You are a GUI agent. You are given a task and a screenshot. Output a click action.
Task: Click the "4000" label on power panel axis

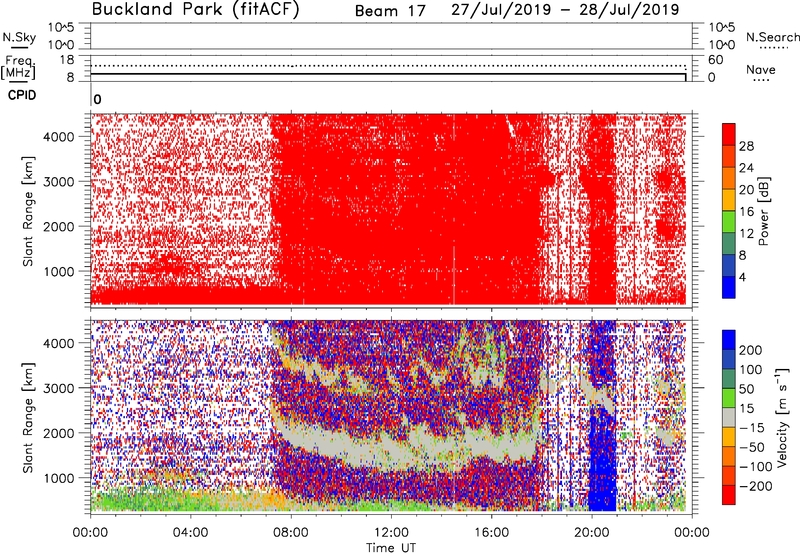[58, 137]
